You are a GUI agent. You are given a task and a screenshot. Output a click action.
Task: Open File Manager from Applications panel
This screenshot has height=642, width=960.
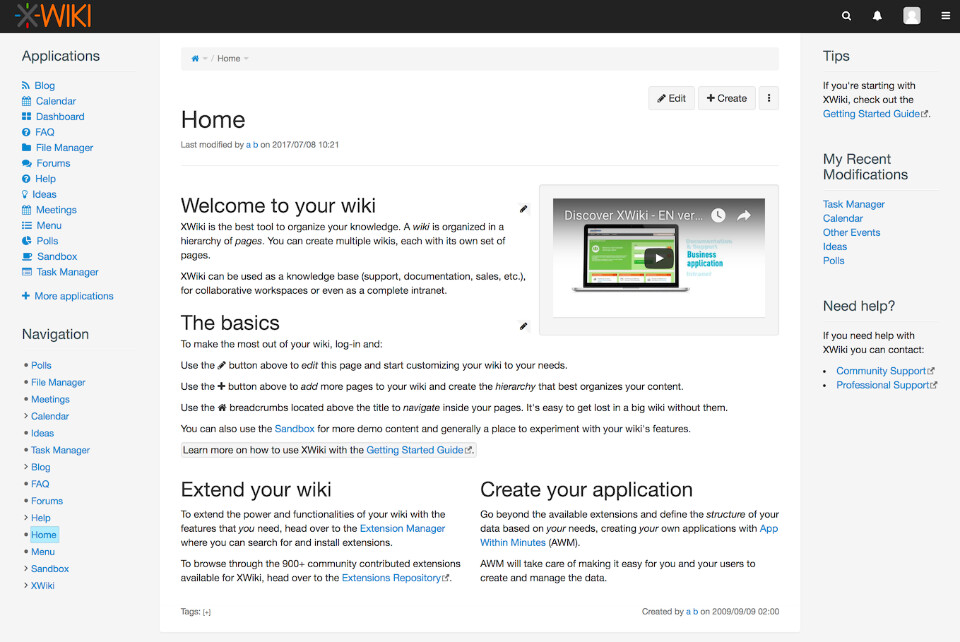64,148
